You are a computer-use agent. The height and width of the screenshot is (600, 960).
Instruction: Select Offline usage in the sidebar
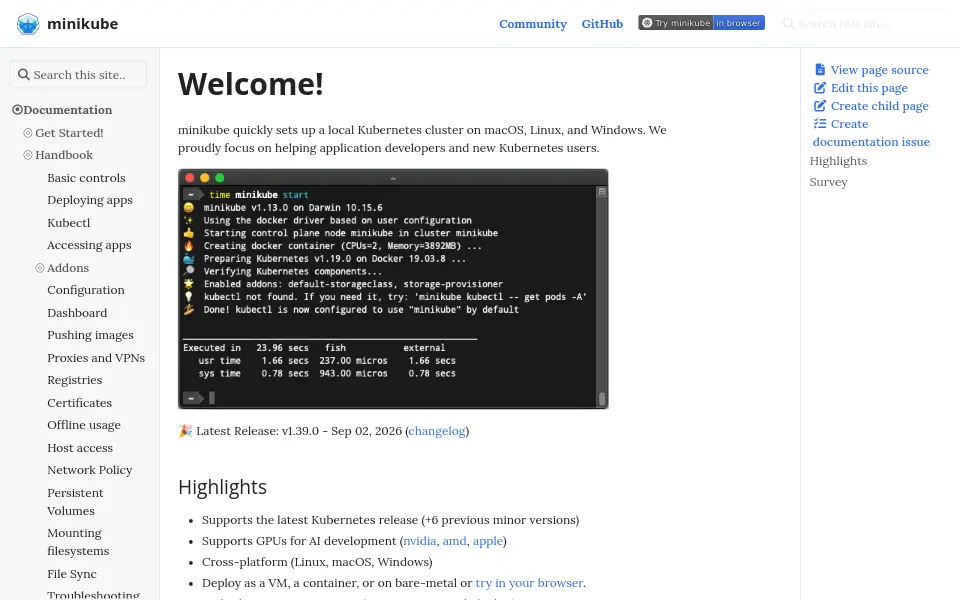[x=84, y=425]
